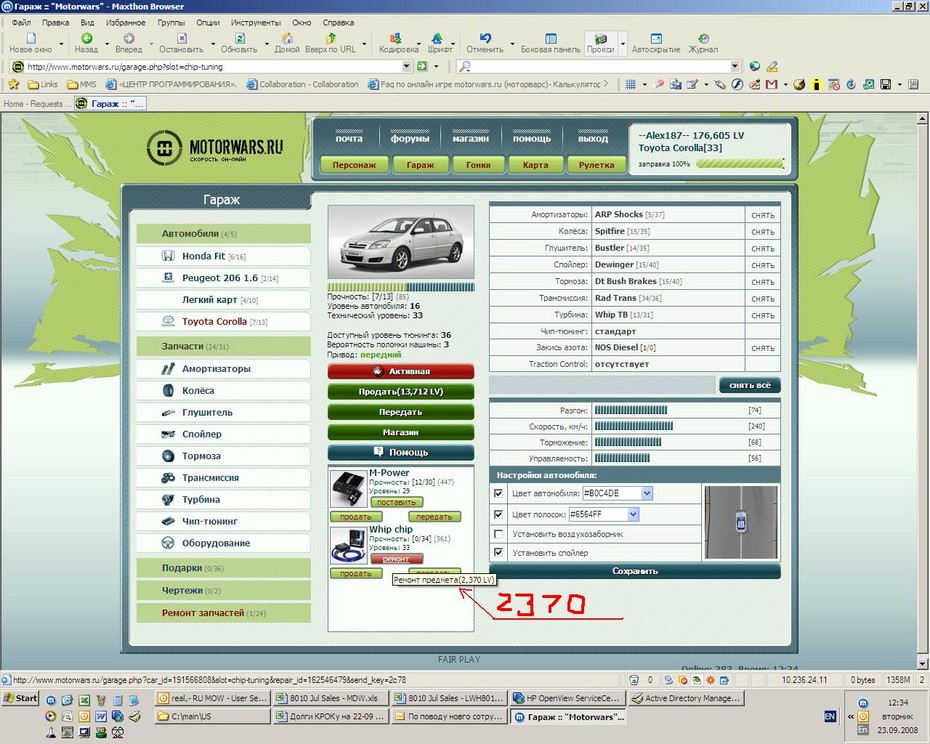
Task: Open the History (Журнал) toolbar icon
Action: tap(703, 38)
